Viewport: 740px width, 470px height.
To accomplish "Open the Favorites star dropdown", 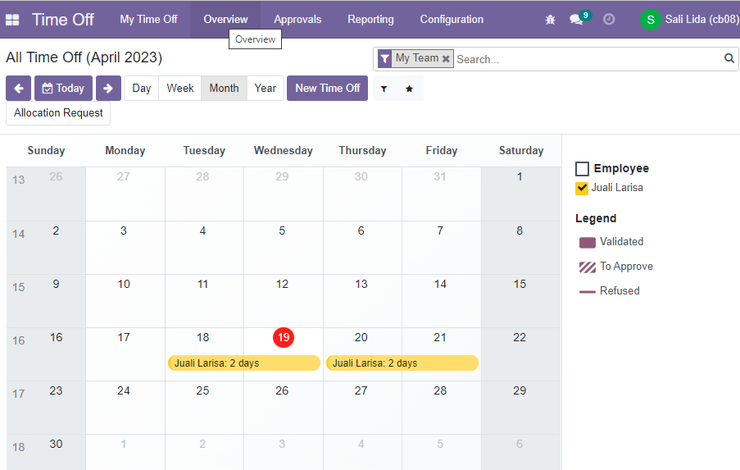I will pyautogui.click(x=409, y=89).
